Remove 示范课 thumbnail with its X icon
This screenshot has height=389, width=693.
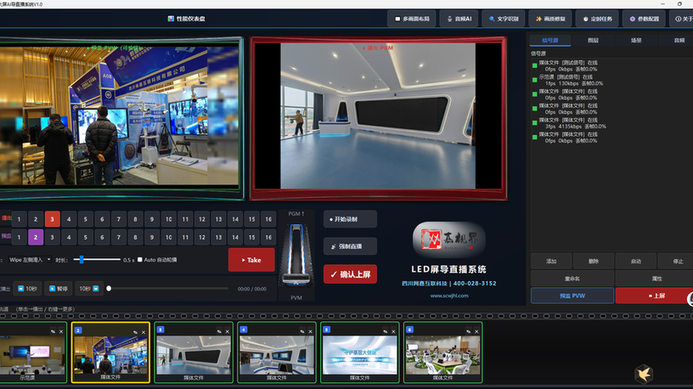[x=61, y=331]
